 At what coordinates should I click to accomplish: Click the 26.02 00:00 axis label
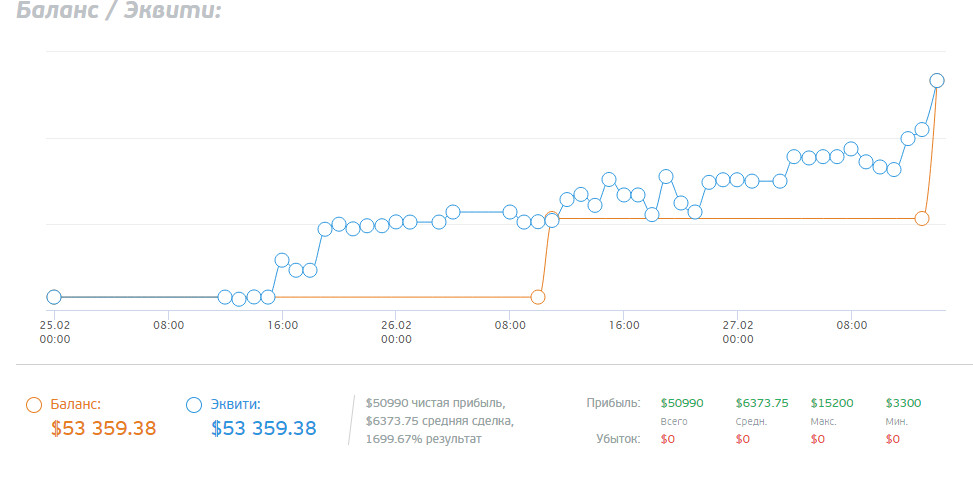pyautogui.click(x=396, y=332)
